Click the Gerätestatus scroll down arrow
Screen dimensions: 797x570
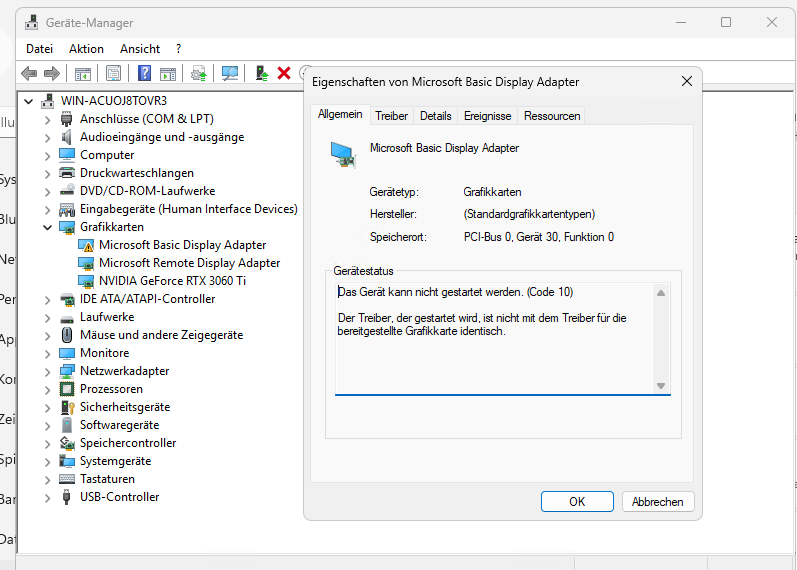tap(661, 386)
